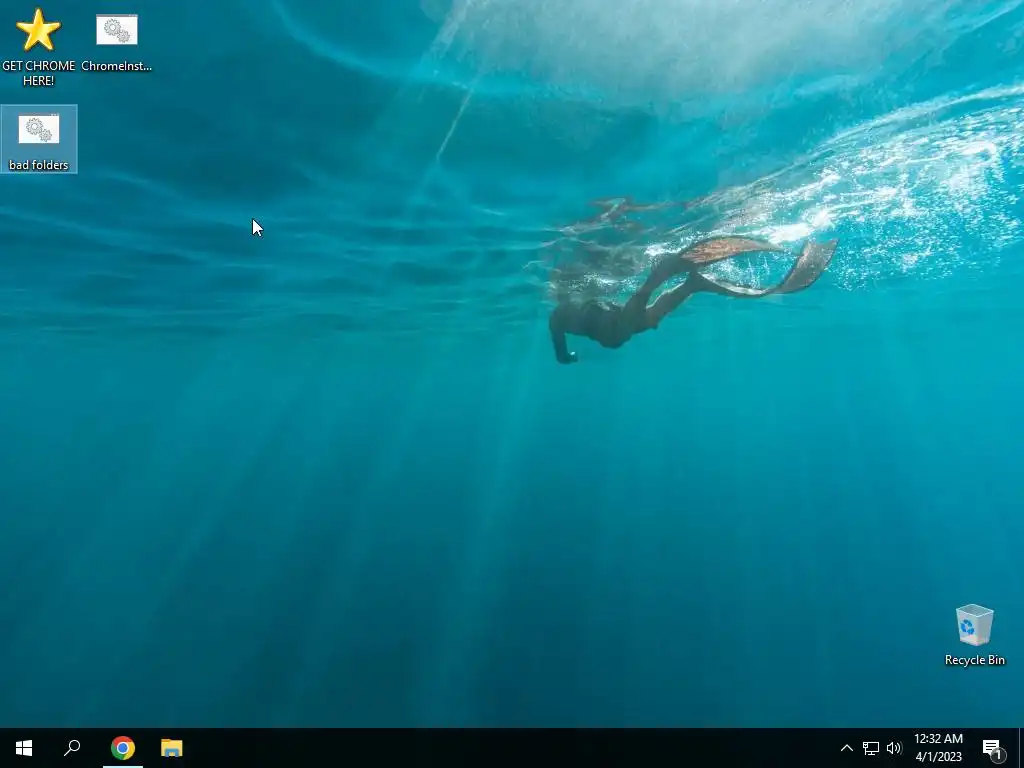Show hidden system tray icons
The height and width of the screenshot is (768, 1024).
click(x=846, y=748)
